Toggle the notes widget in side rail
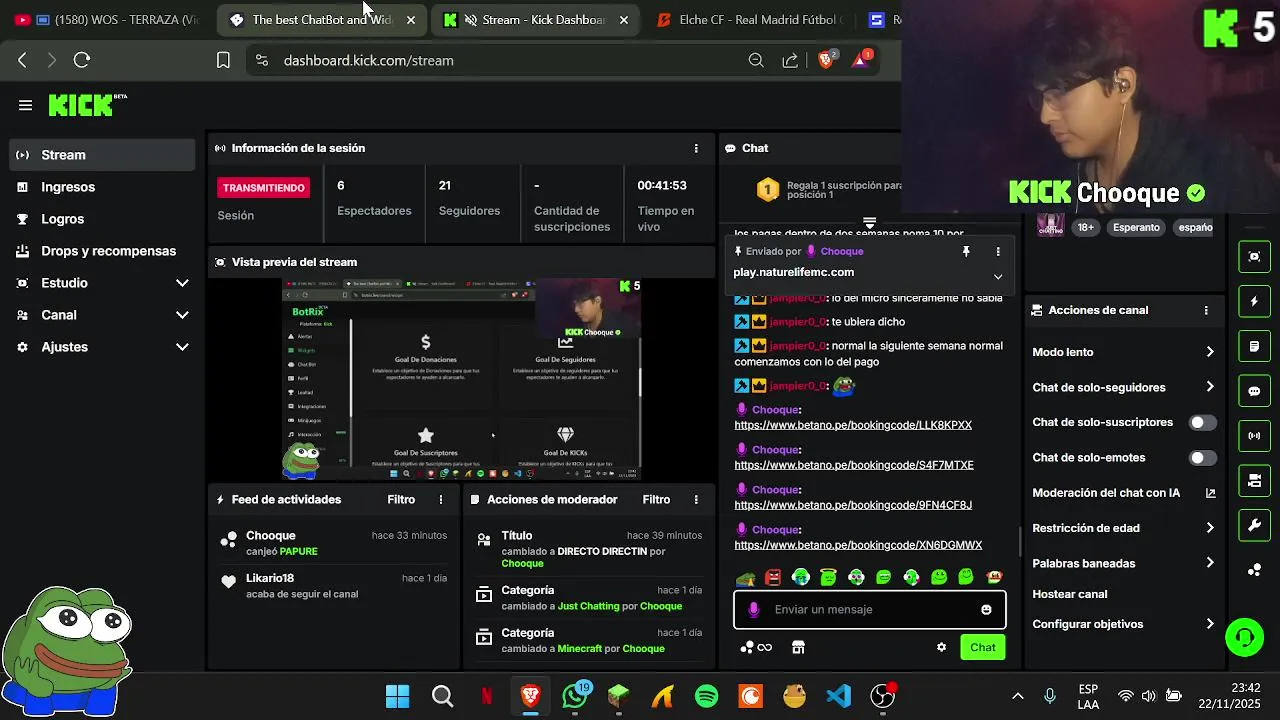The height and width of the screenshot is (720, 1280). click(x=1254, y=346)
